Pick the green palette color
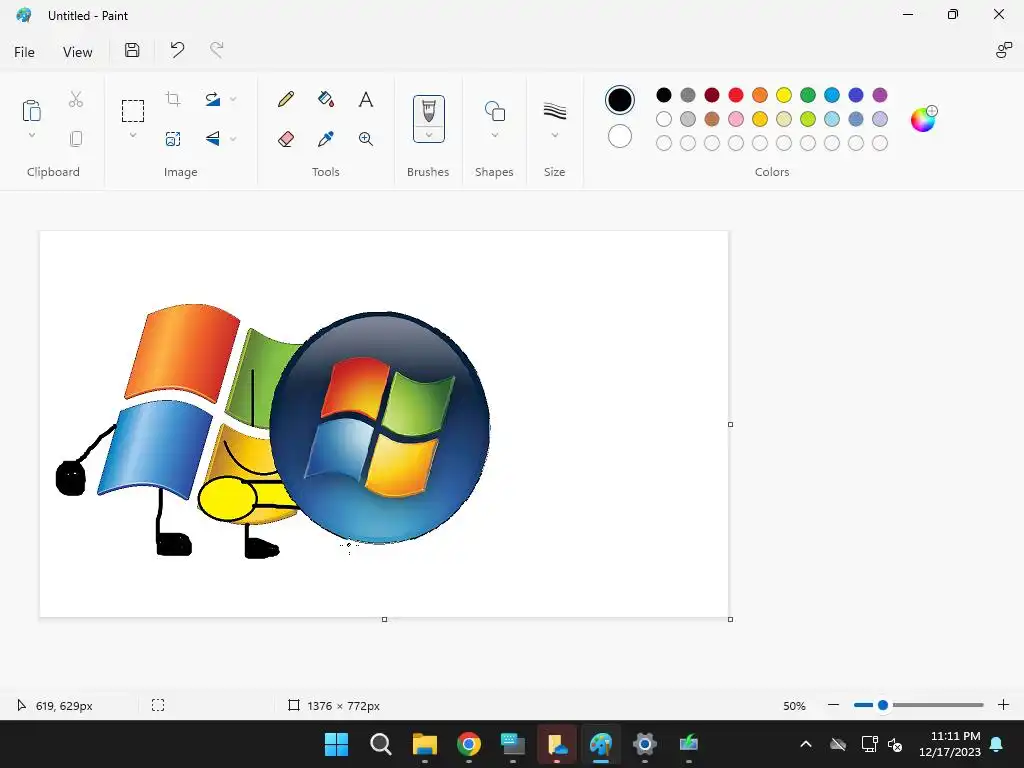 (808, 95)
